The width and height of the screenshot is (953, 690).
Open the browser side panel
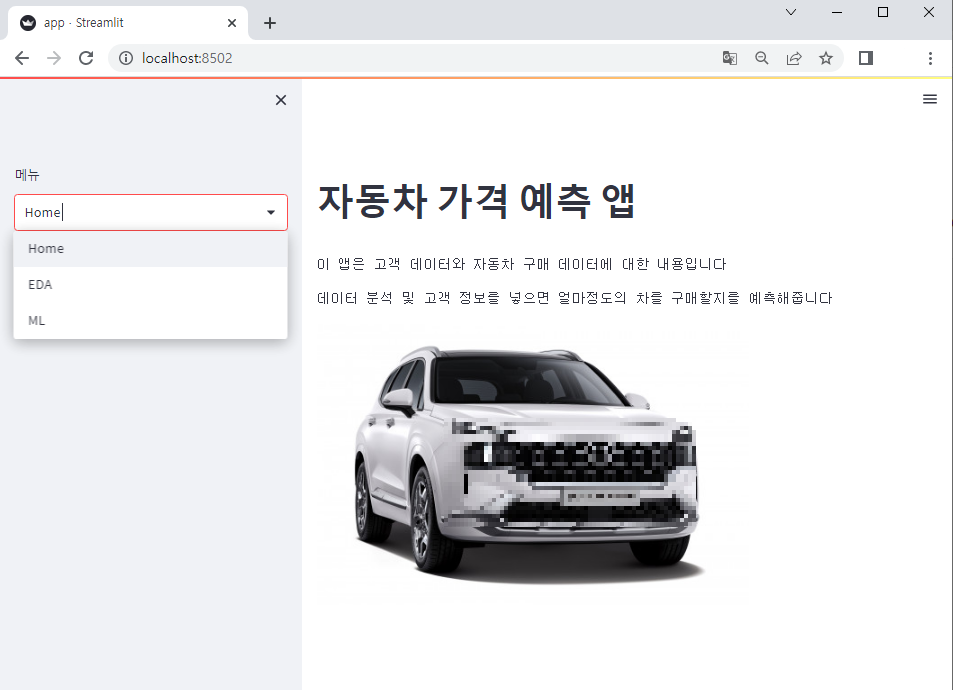coord(866,58)
